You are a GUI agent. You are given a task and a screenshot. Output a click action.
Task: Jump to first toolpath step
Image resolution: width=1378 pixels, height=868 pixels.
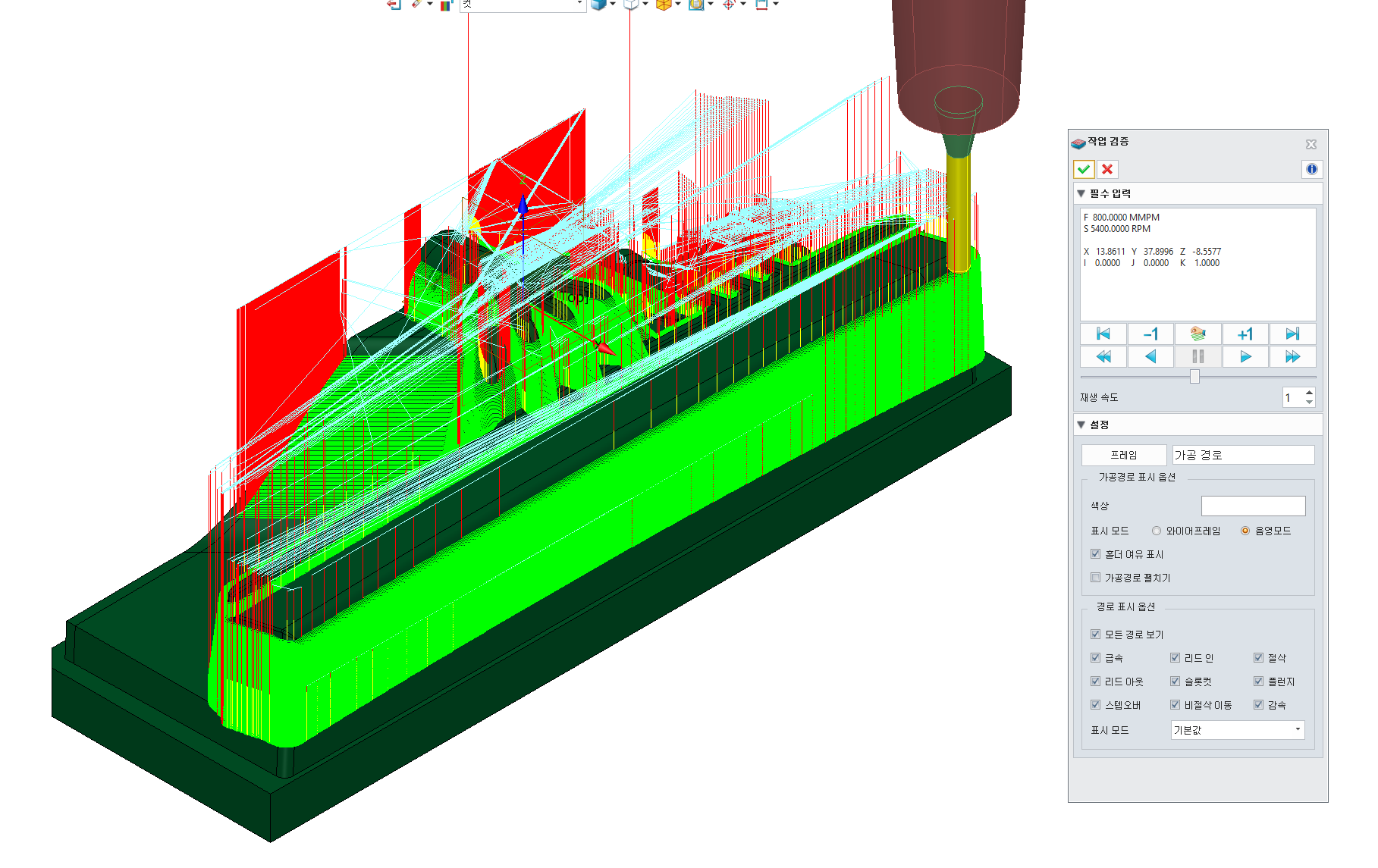click(1103, 334)
